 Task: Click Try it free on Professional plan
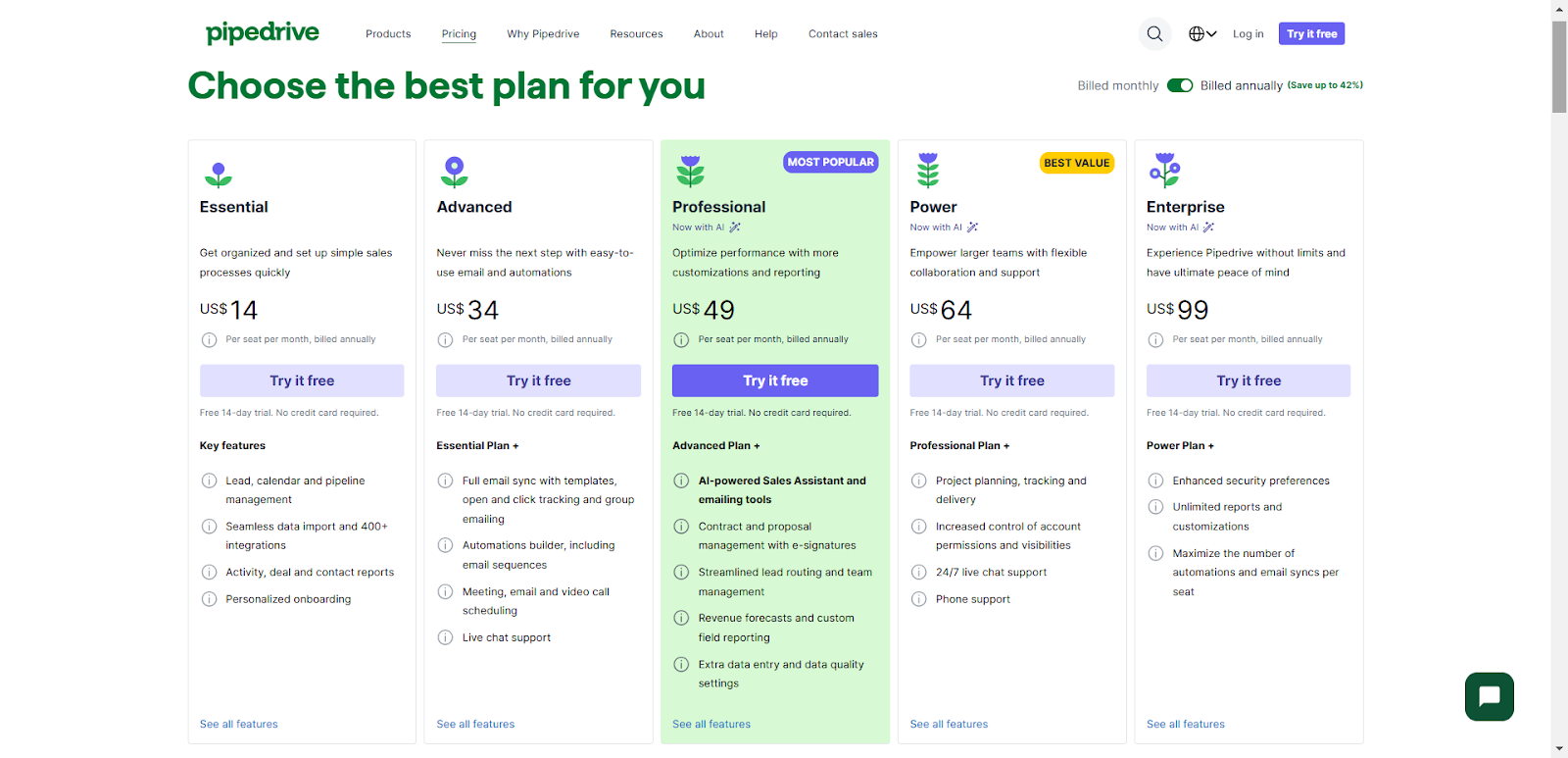point(775,380)
